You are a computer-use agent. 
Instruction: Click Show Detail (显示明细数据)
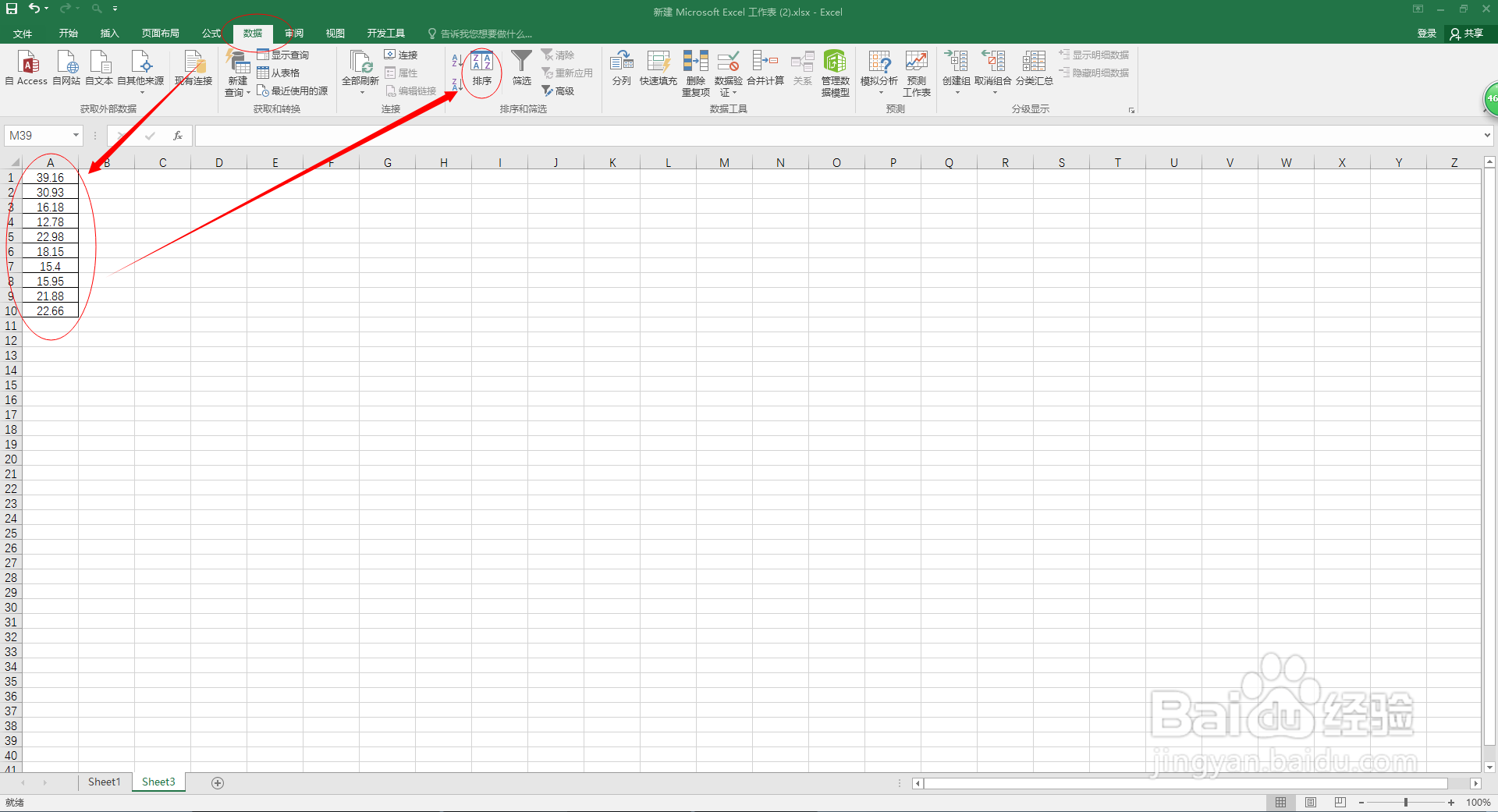[x=1094, y=55]
